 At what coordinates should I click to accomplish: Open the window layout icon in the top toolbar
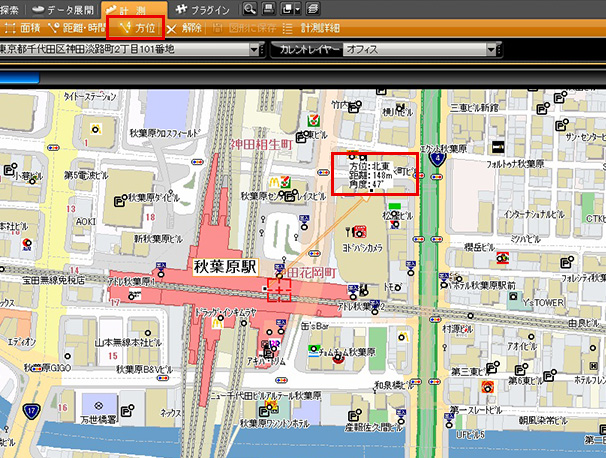coord(287,9)
